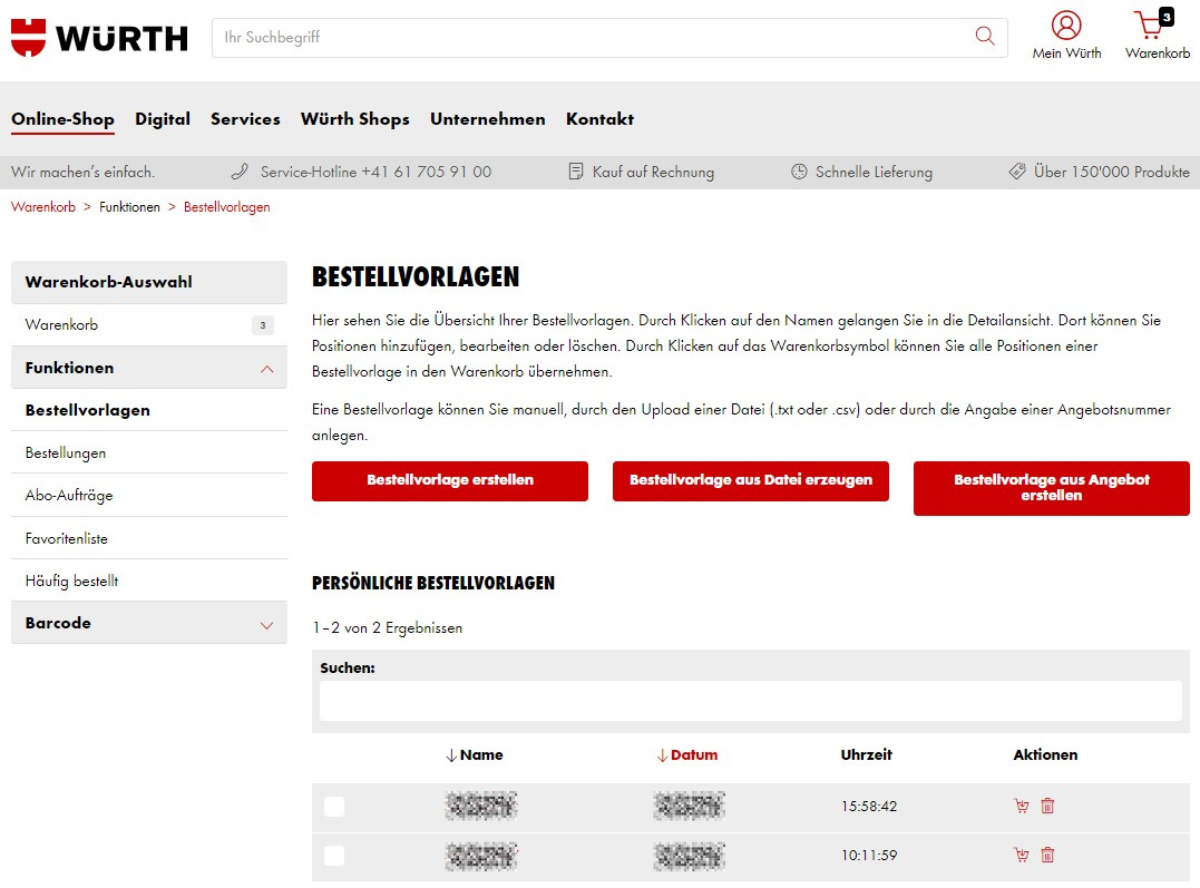
Task: Open the Unternehmen menu
Action: [x=488, y=119]
